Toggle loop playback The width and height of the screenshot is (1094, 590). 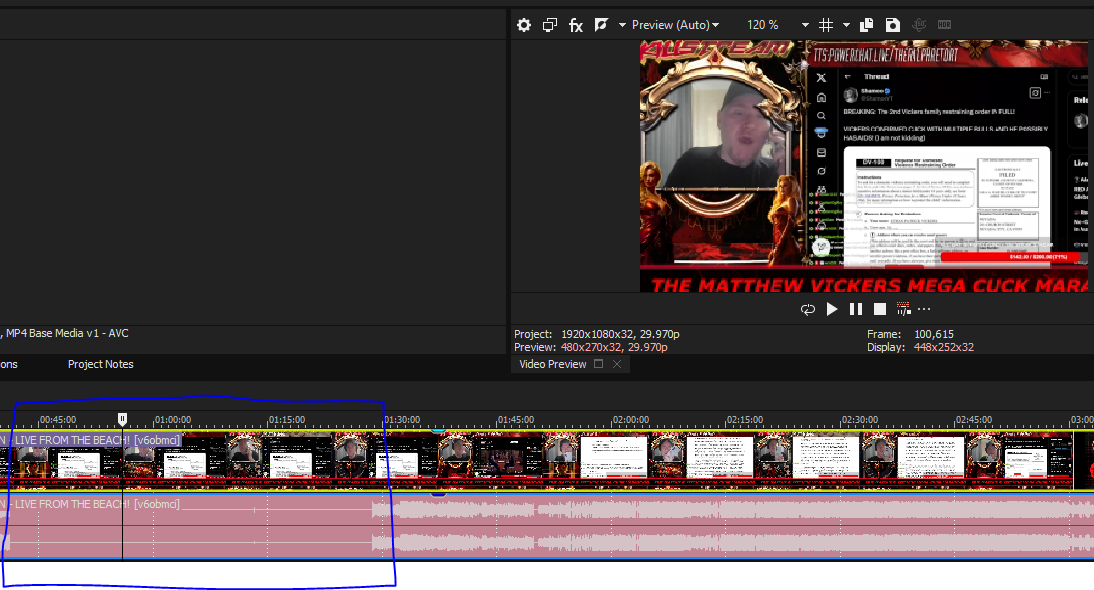[808, 309]
